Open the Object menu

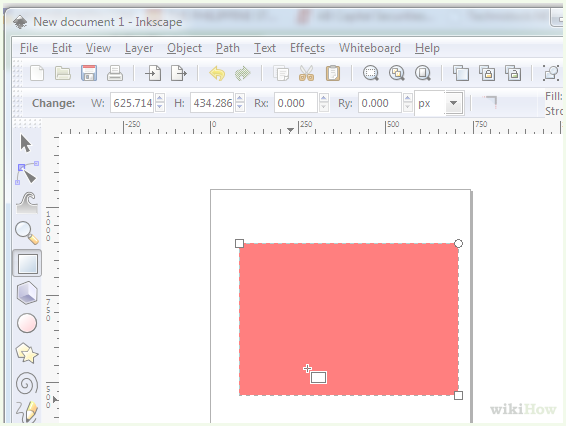(184, 49)
